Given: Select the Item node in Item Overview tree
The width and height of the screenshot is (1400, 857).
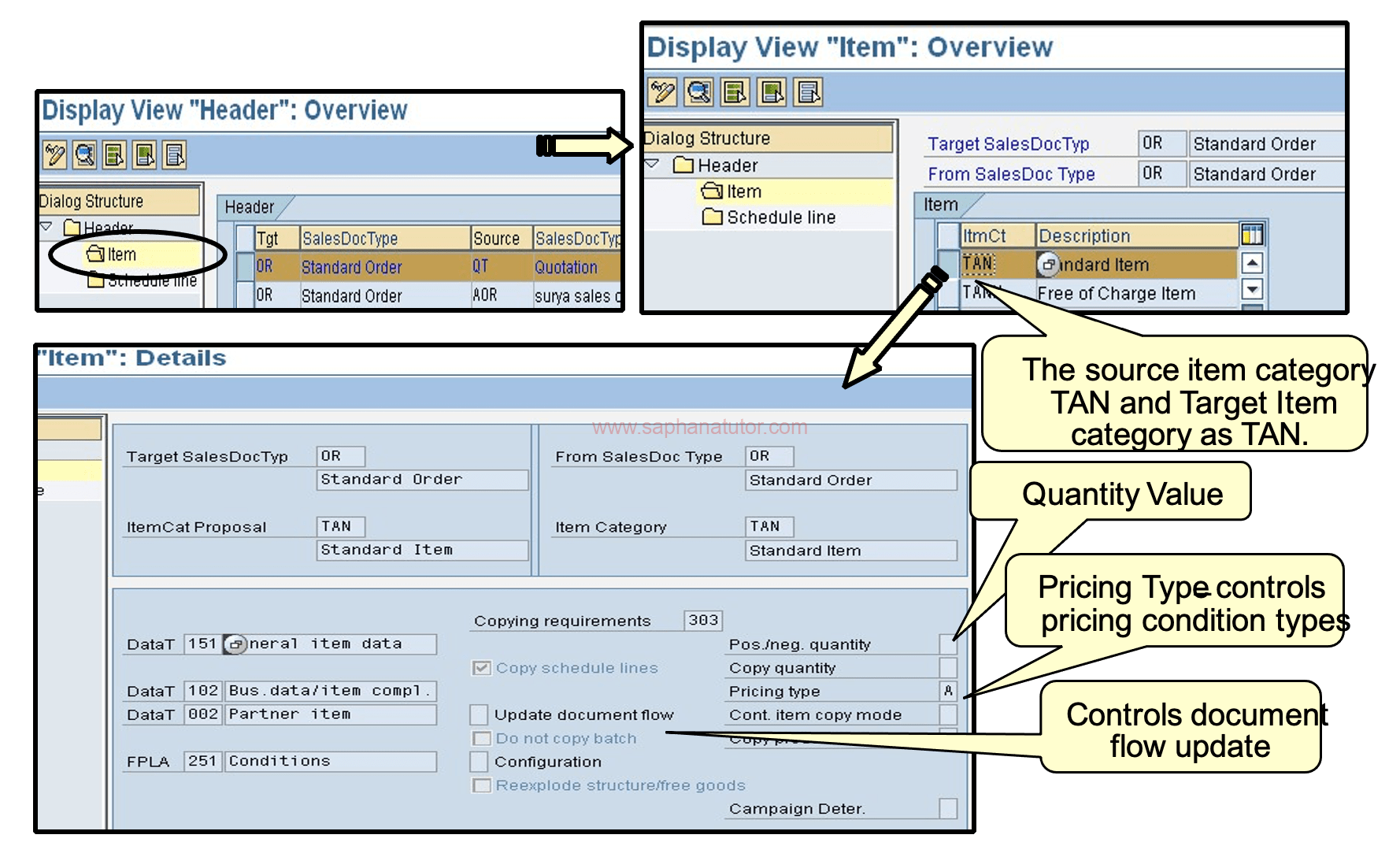Looking at the screenshot, I should coord(731,191).
